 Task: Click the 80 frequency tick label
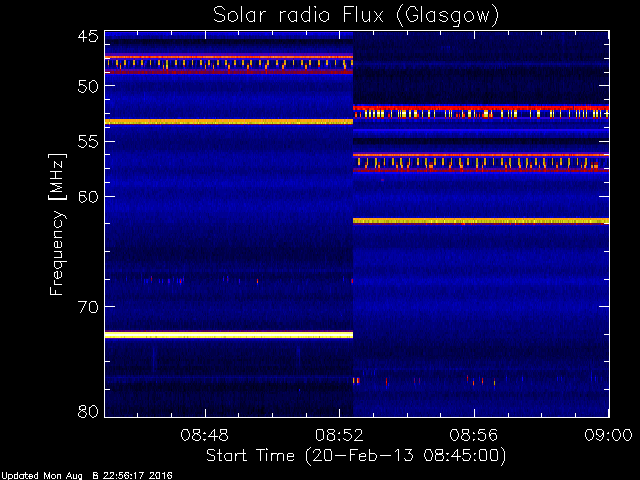point(88,411)
